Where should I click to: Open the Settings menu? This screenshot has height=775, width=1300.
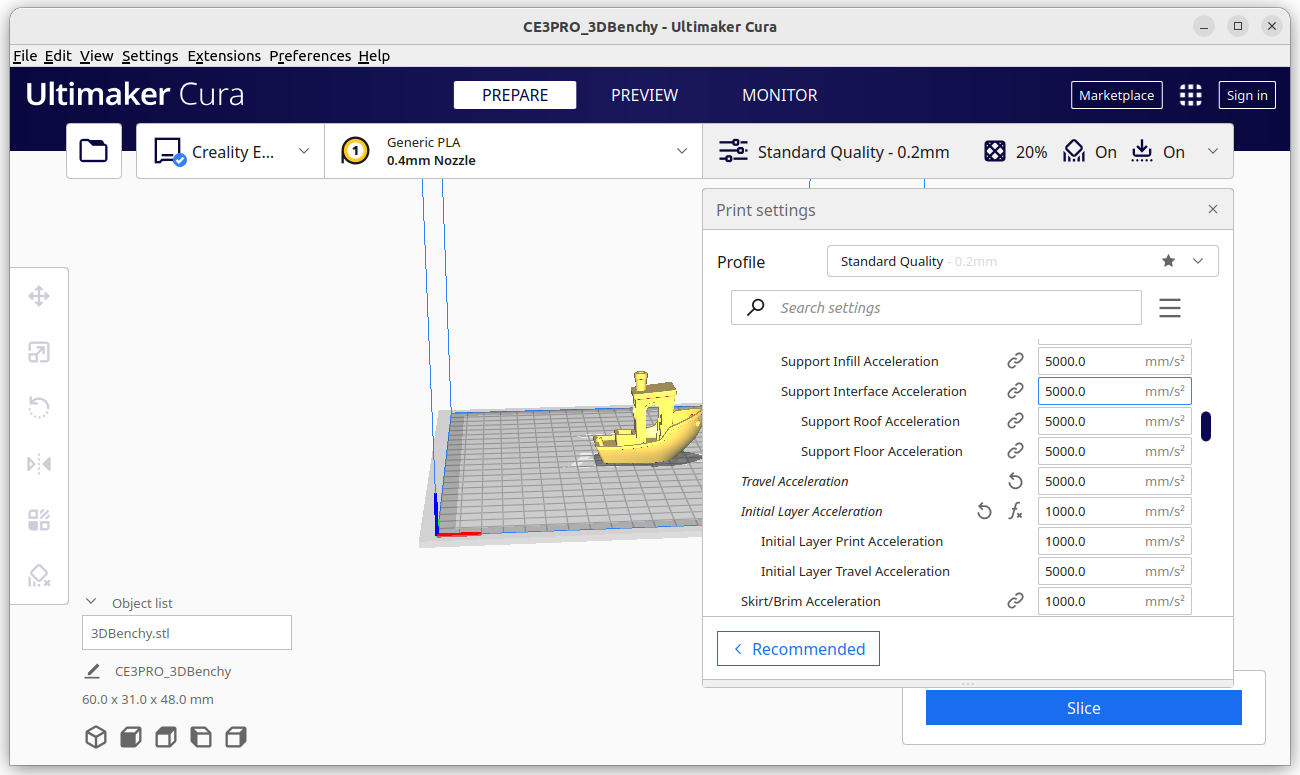click(150, 56)
